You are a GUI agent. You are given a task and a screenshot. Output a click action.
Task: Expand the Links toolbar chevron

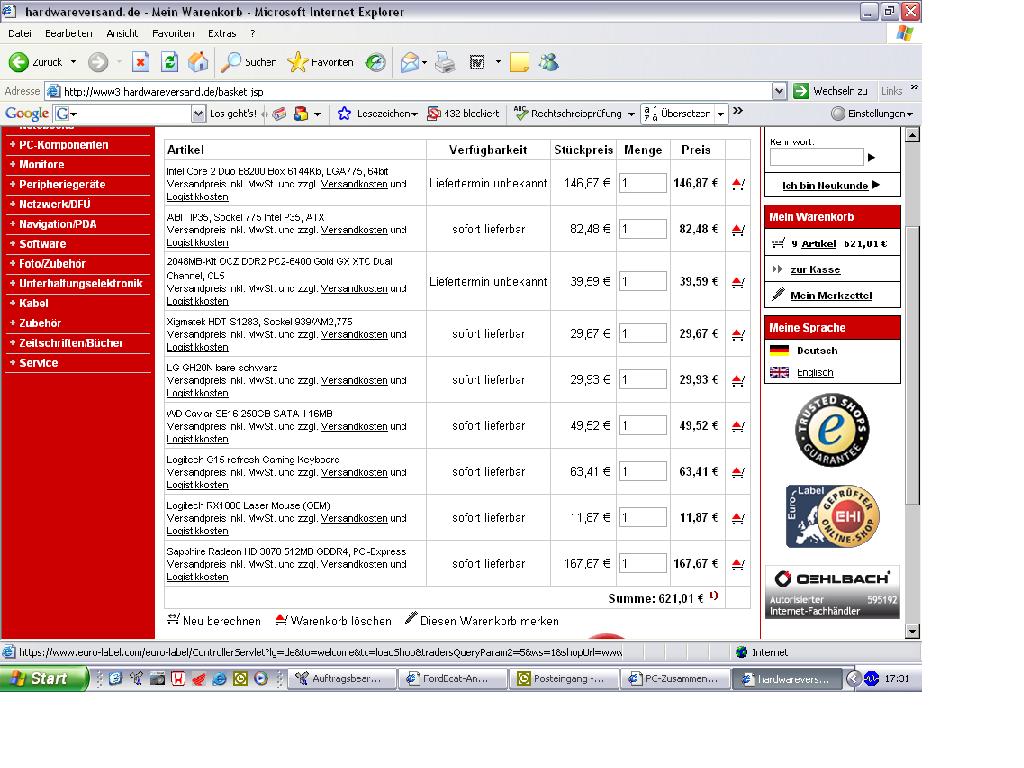coord(914,88)
